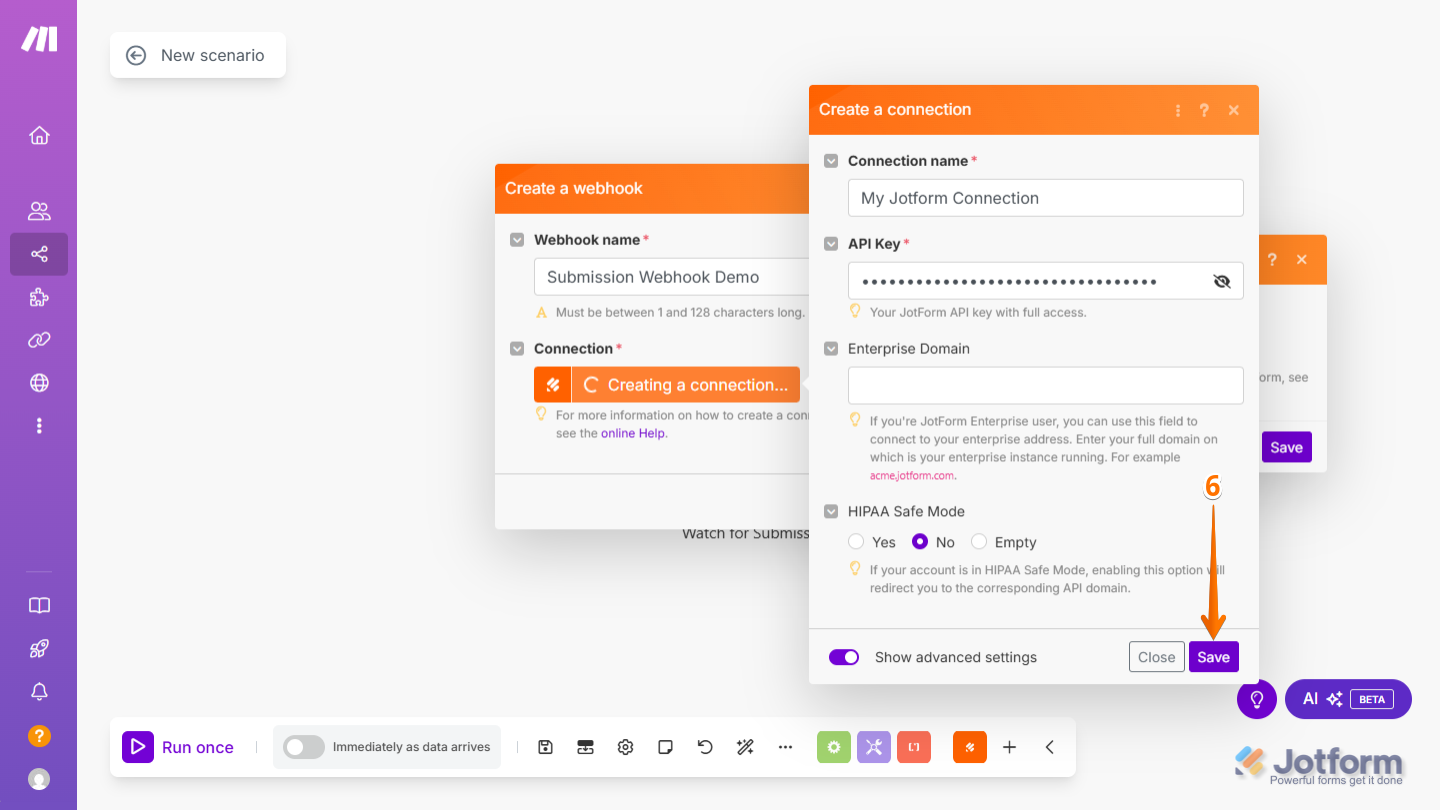Open the online Help link
The width and height of the screenshot is (1440, 810).
tap(633, 433)
